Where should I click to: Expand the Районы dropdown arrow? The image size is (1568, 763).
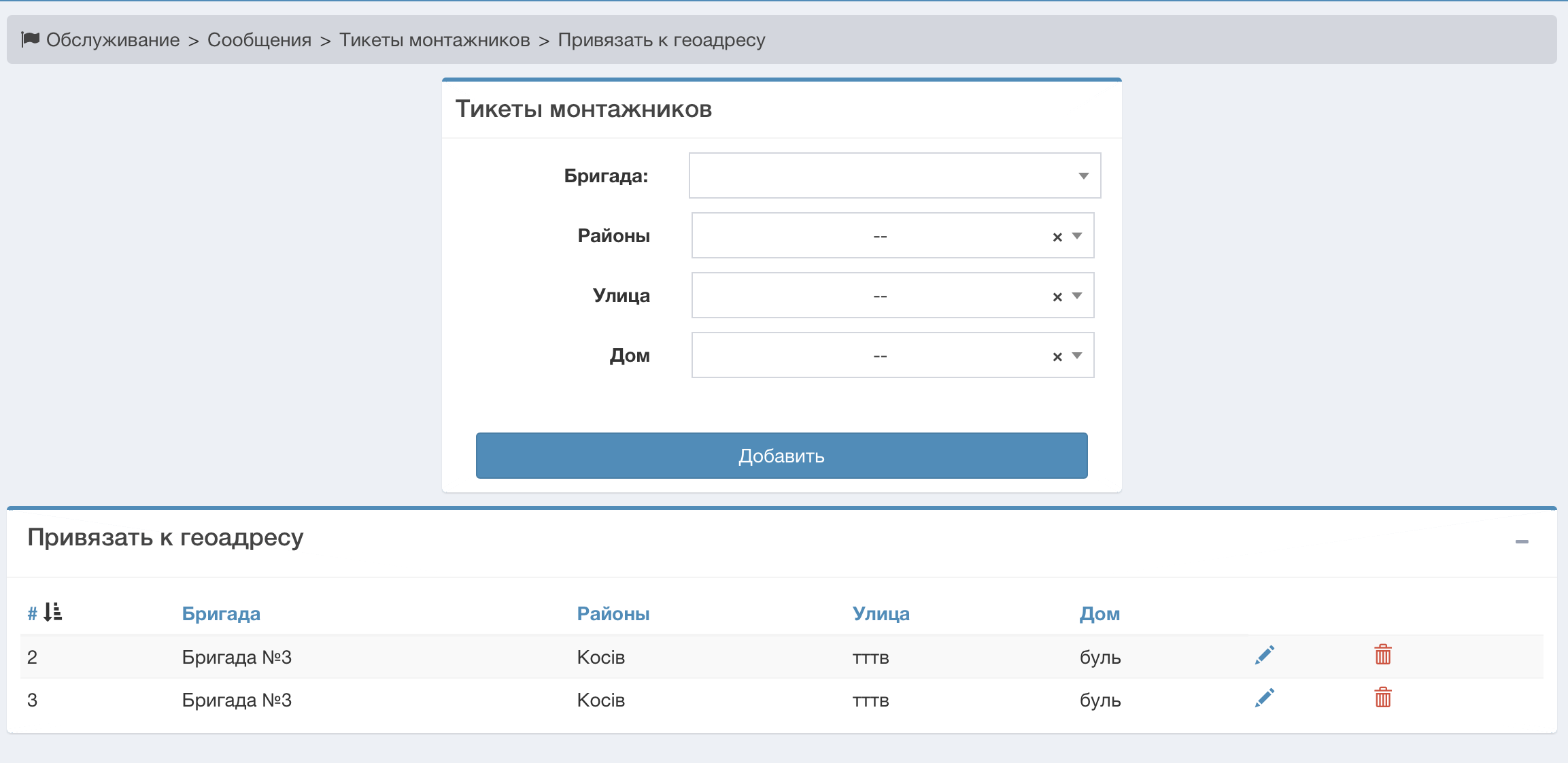(x=1077, y=236)
